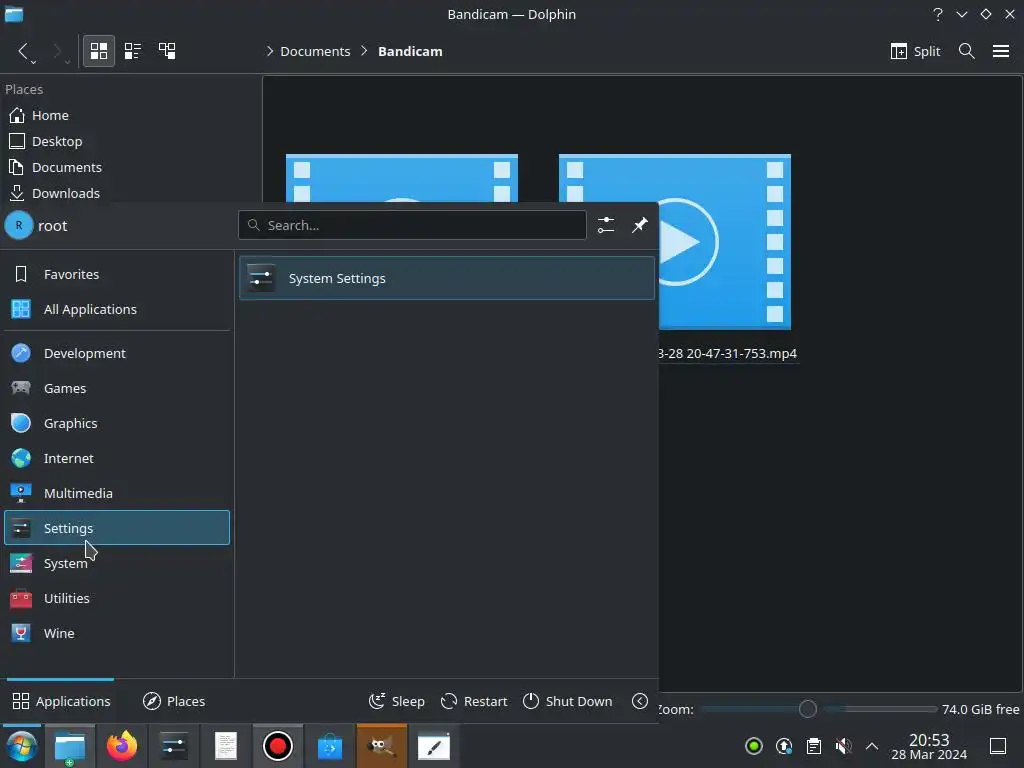Launch Firefox from taskbar
The height and width of the screenshot is (768, 1024).
(x=122, y=746)
